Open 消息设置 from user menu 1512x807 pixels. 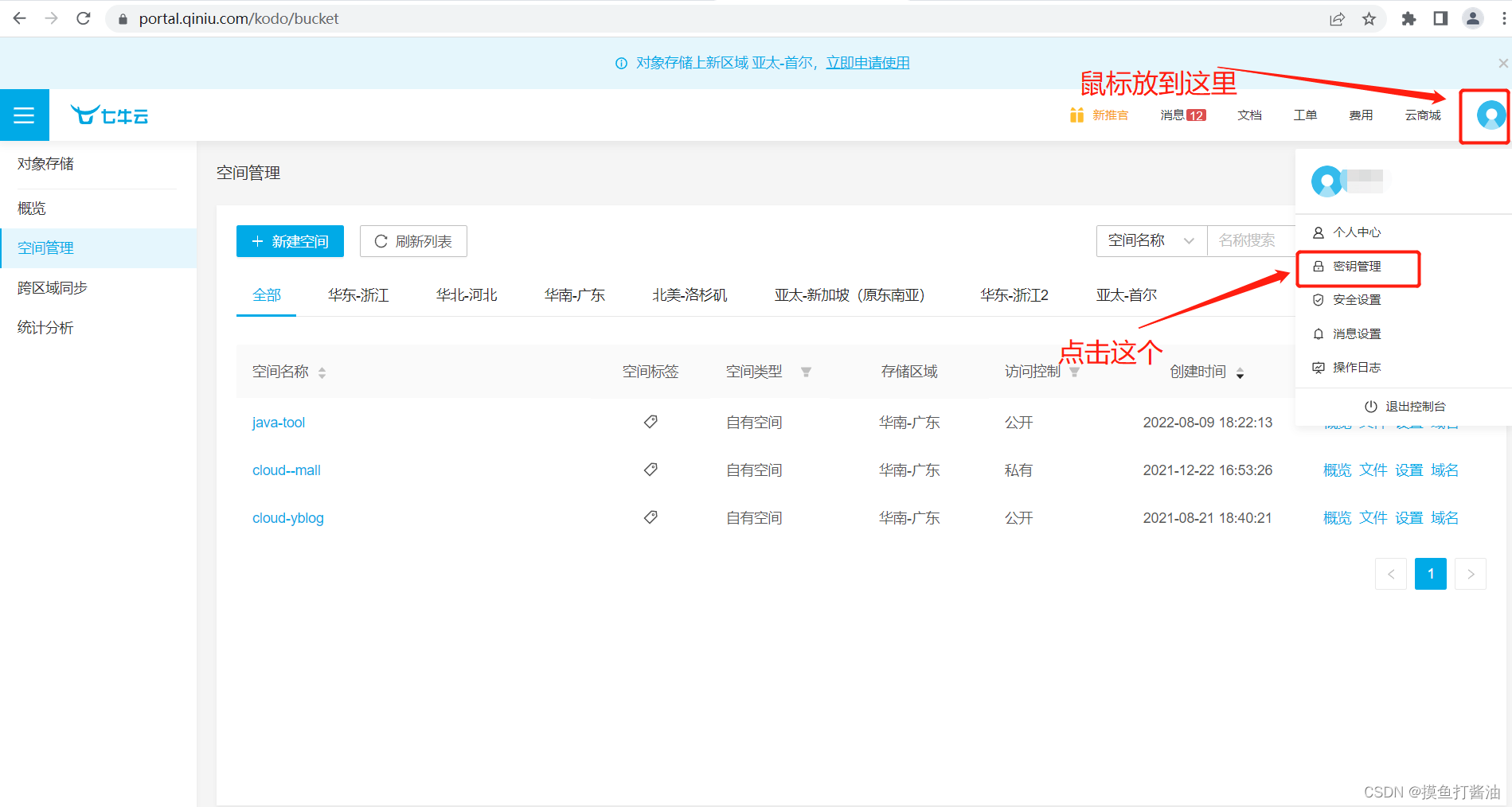(x=1357, y=334)
